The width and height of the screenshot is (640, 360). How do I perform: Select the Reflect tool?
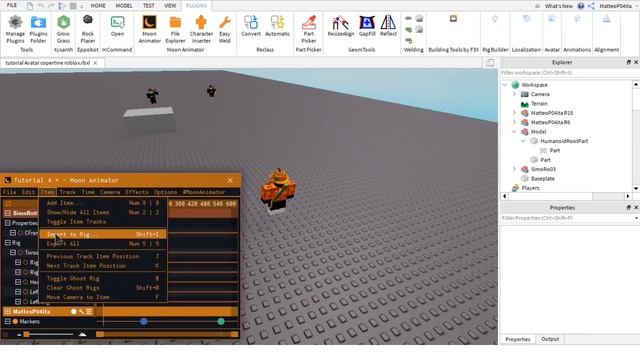tap(388, 26)
